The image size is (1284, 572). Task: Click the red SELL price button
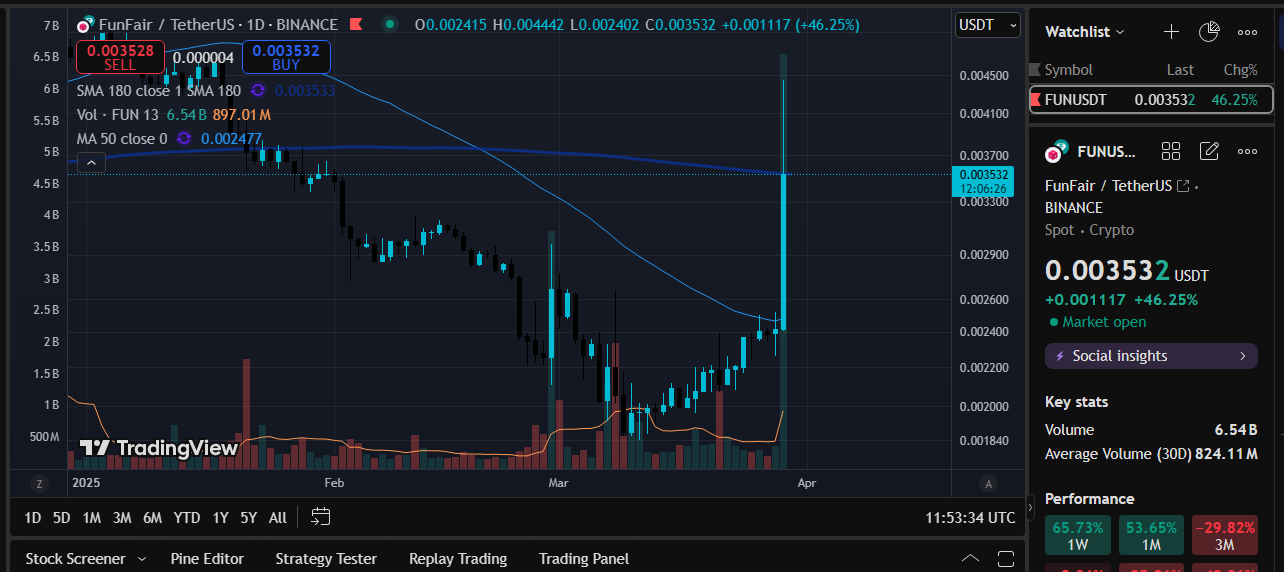[x=120, y=57]
